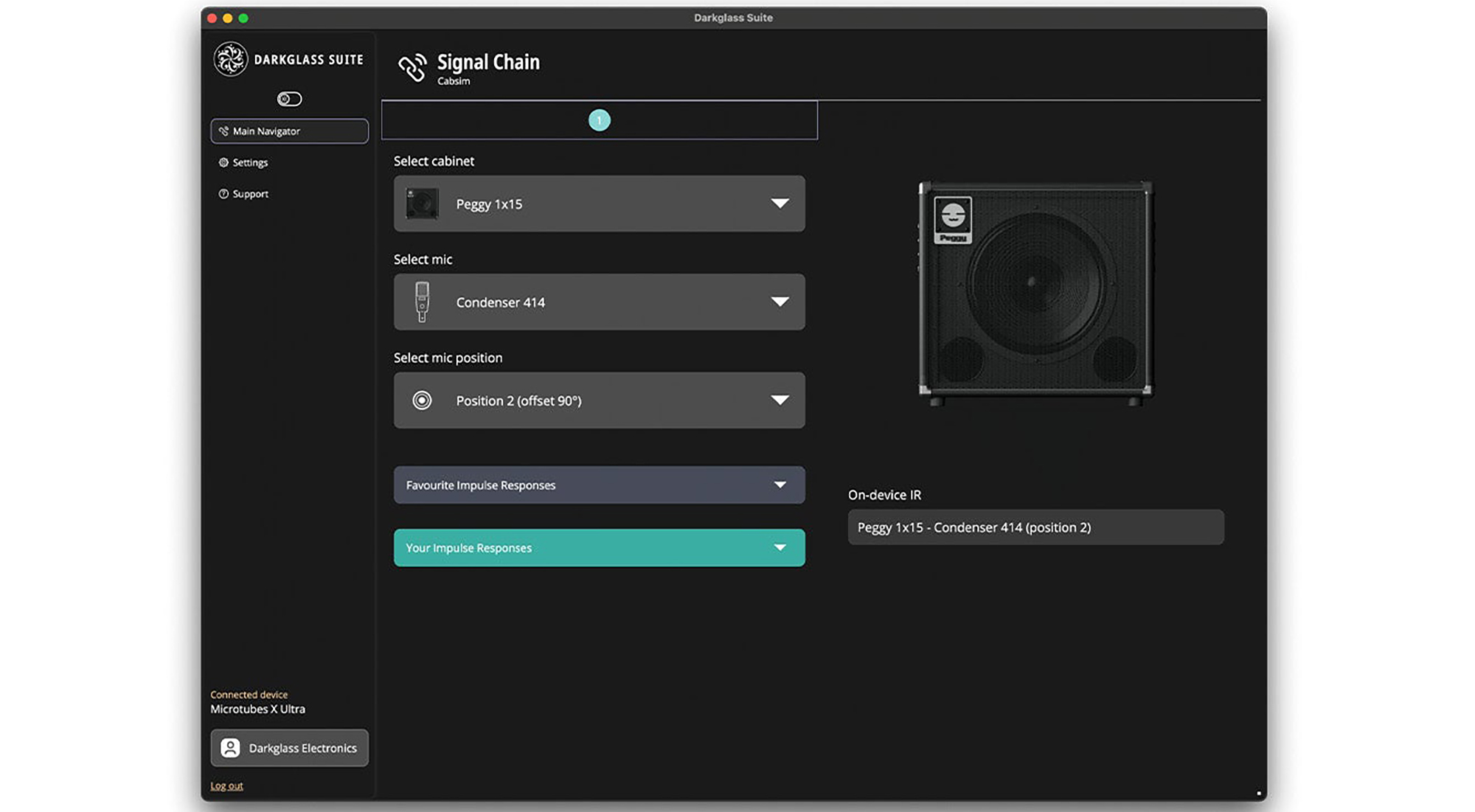Click the Log out link
The width and height of the screenshot is (1475, 812).
coord(226,786)
